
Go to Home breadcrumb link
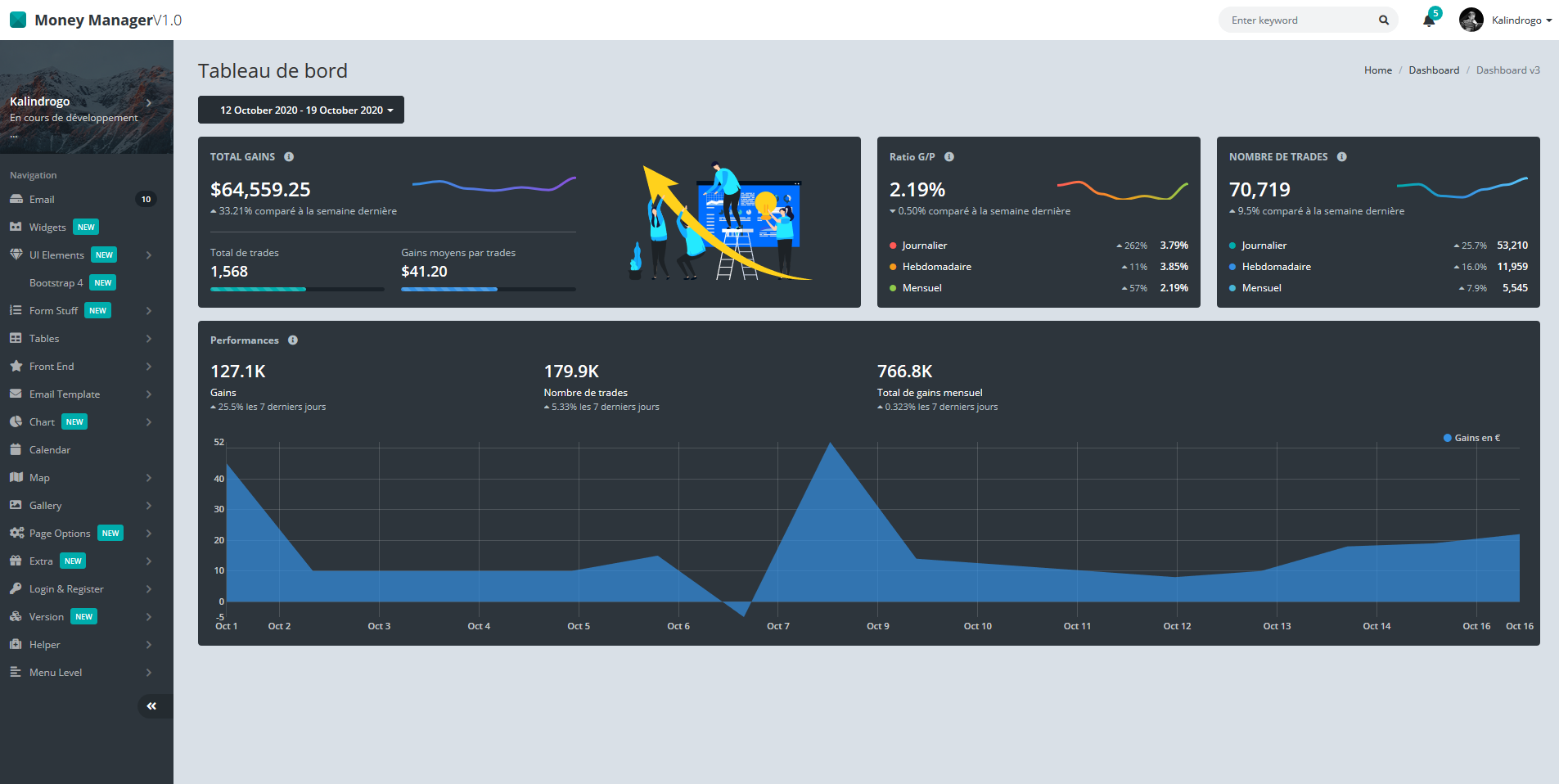tap(1378, 70)
